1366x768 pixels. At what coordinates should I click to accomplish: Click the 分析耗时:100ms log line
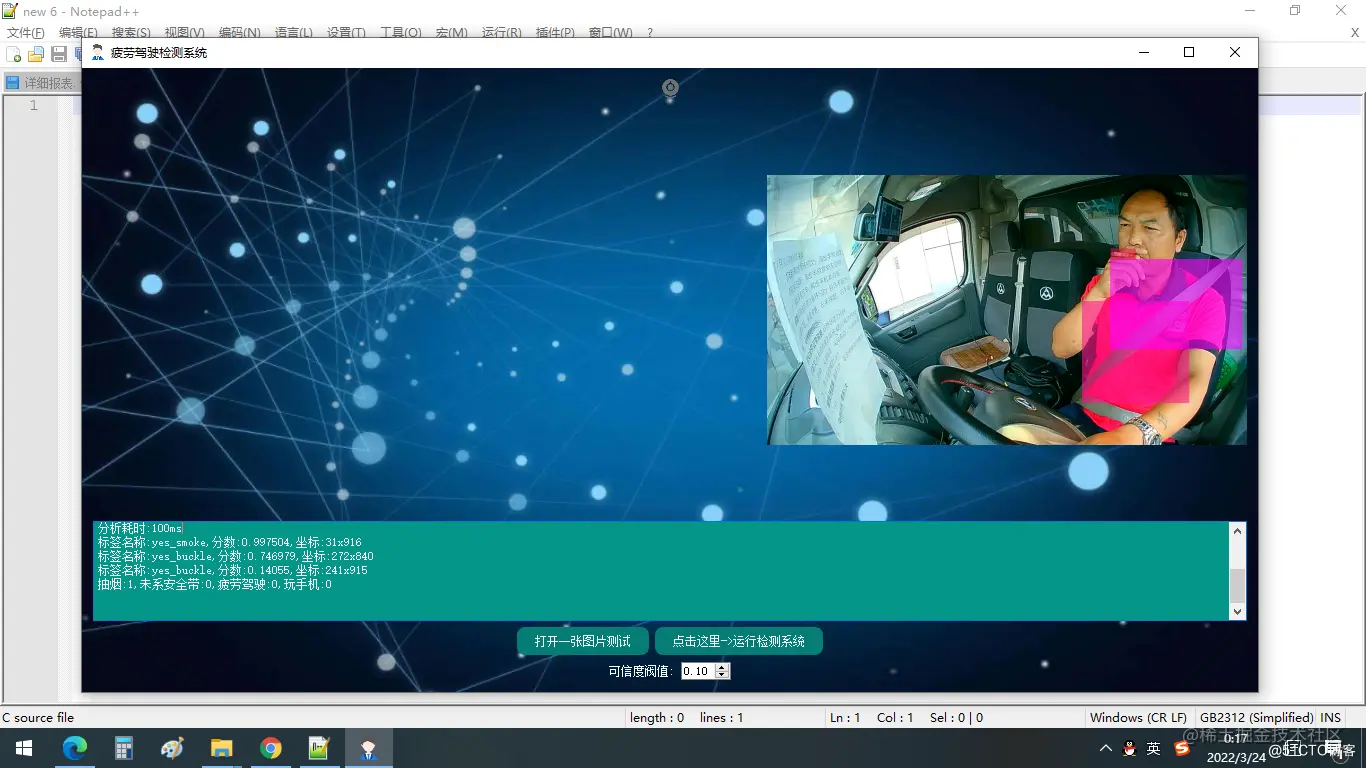[140, 528]
